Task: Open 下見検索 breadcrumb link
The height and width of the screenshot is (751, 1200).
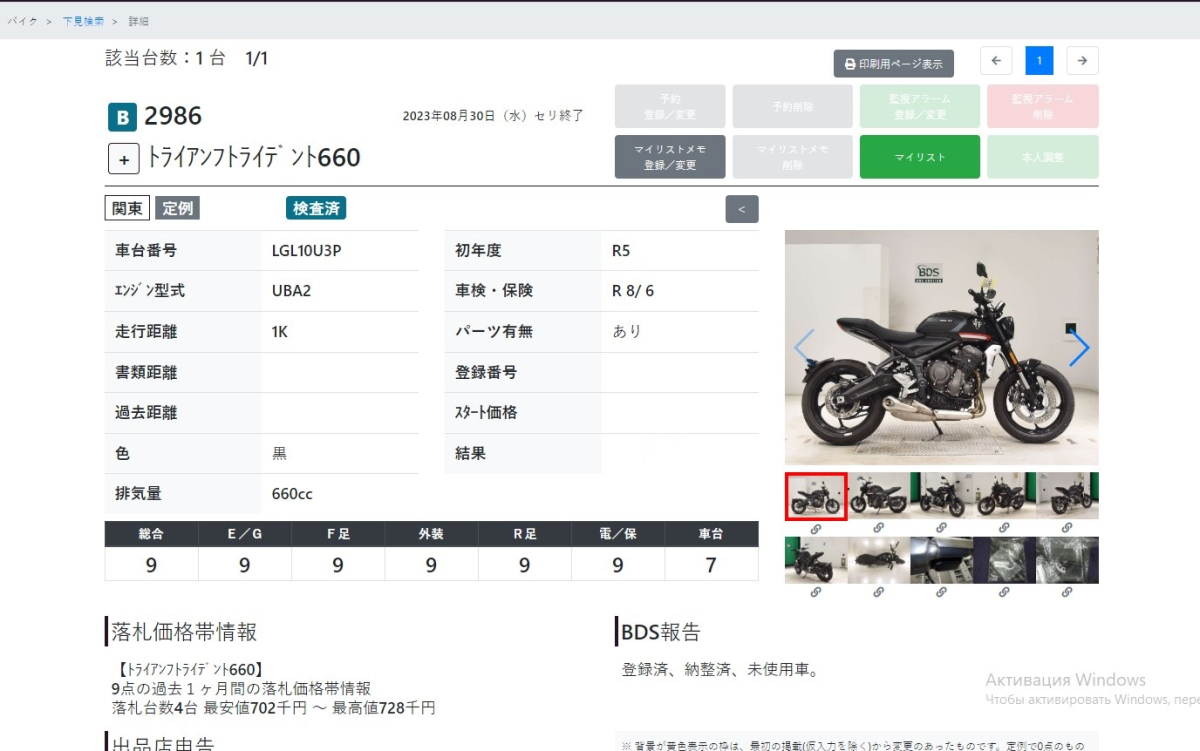Action: pos(82,21)
